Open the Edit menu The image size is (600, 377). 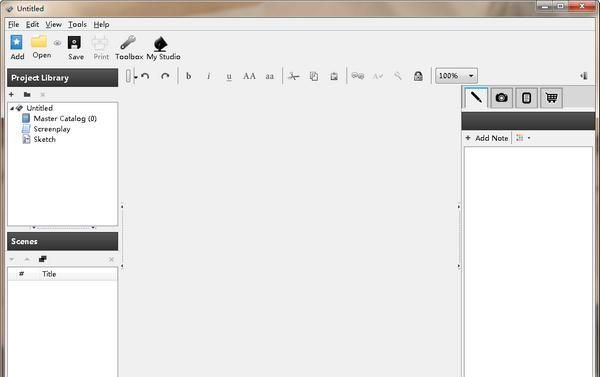click(32, 24)
